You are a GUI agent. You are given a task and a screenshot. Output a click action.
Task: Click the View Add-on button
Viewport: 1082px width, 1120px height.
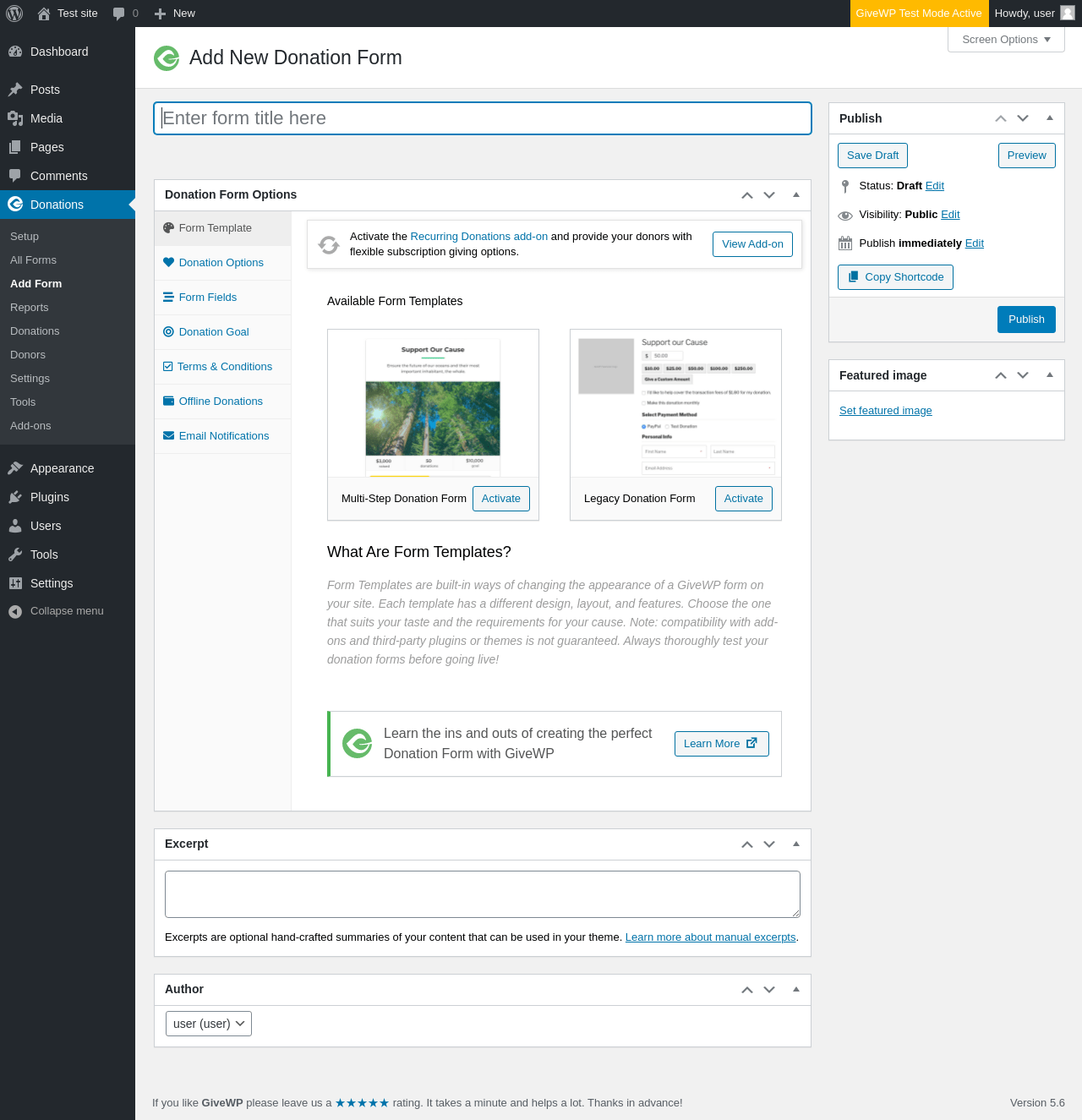coord(752,244)
